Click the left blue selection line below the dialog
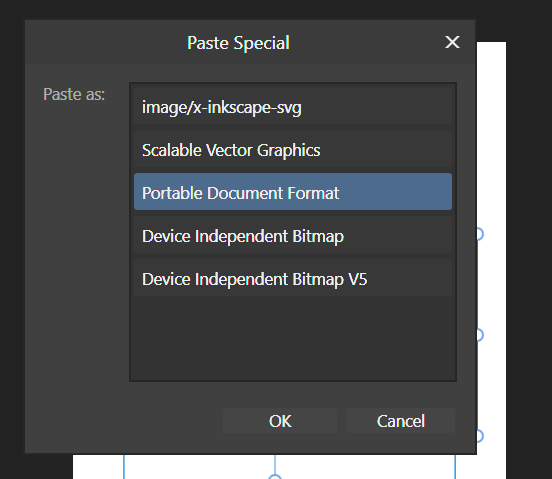 click(x=124, y=466)
